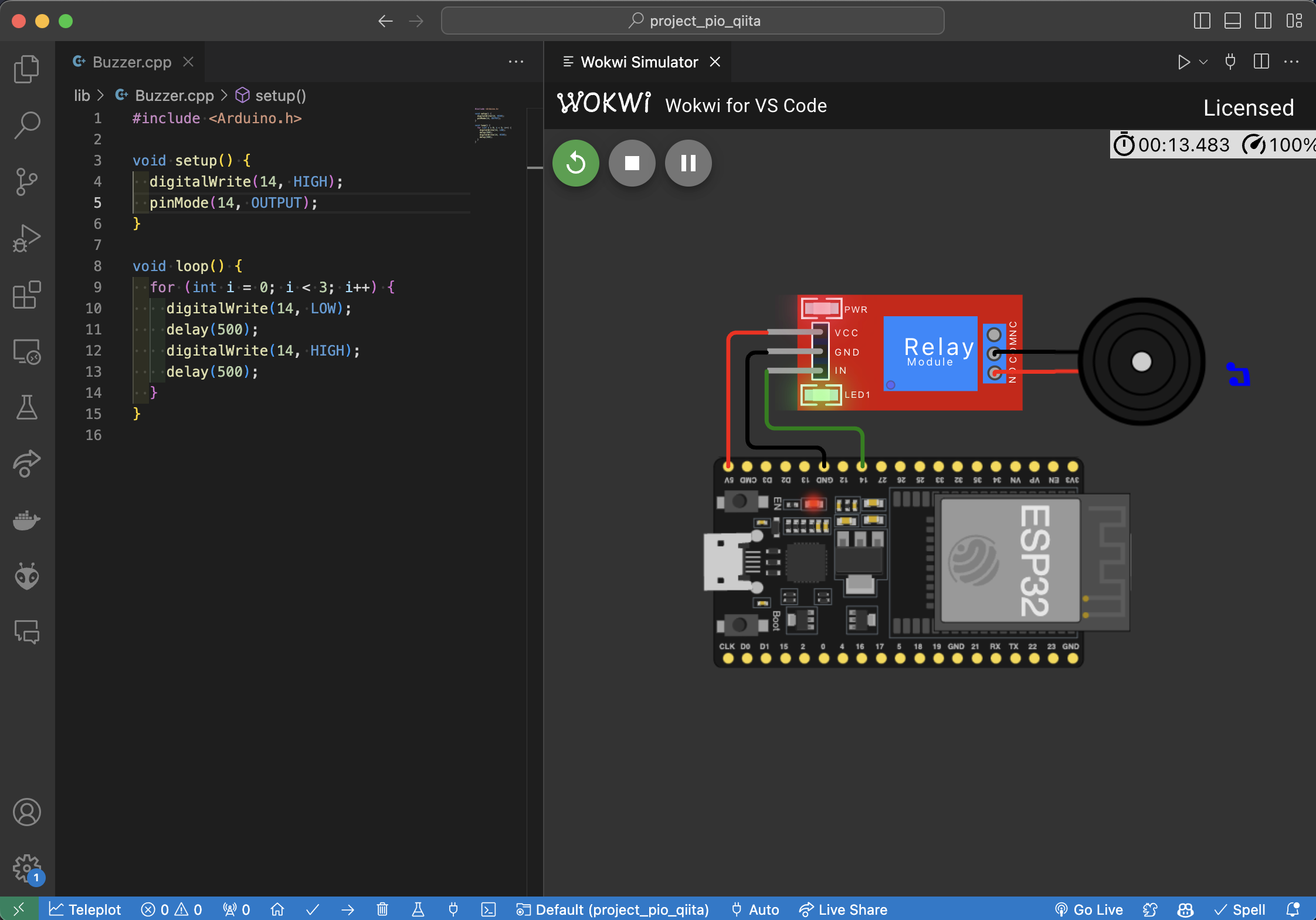Click the plug icon in editor toolbar
The height and width of the screenshot is (920, 1316).
click(1230, 62)
